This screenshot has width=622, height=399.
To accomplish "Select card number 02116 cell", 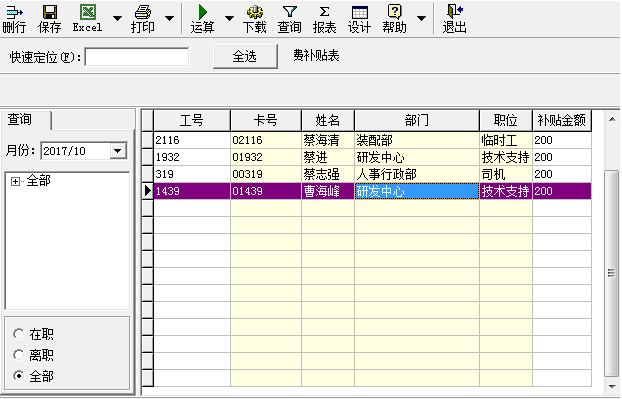I will pyautogui.click(x=266, y=140).
